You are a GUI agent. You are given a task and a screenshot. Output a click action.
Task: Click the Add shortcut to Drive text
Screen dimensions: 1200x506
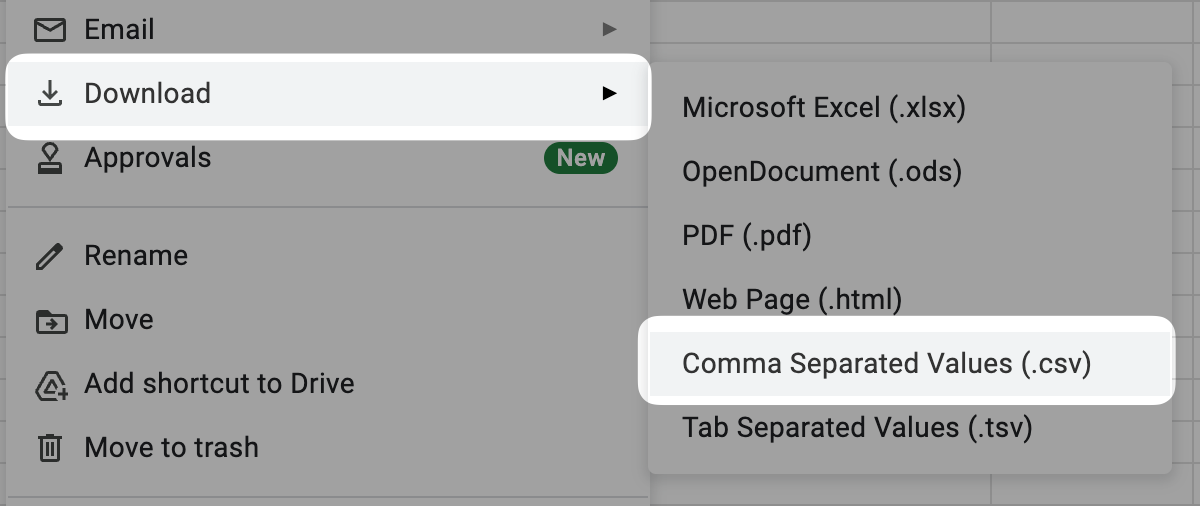point(219,384)
